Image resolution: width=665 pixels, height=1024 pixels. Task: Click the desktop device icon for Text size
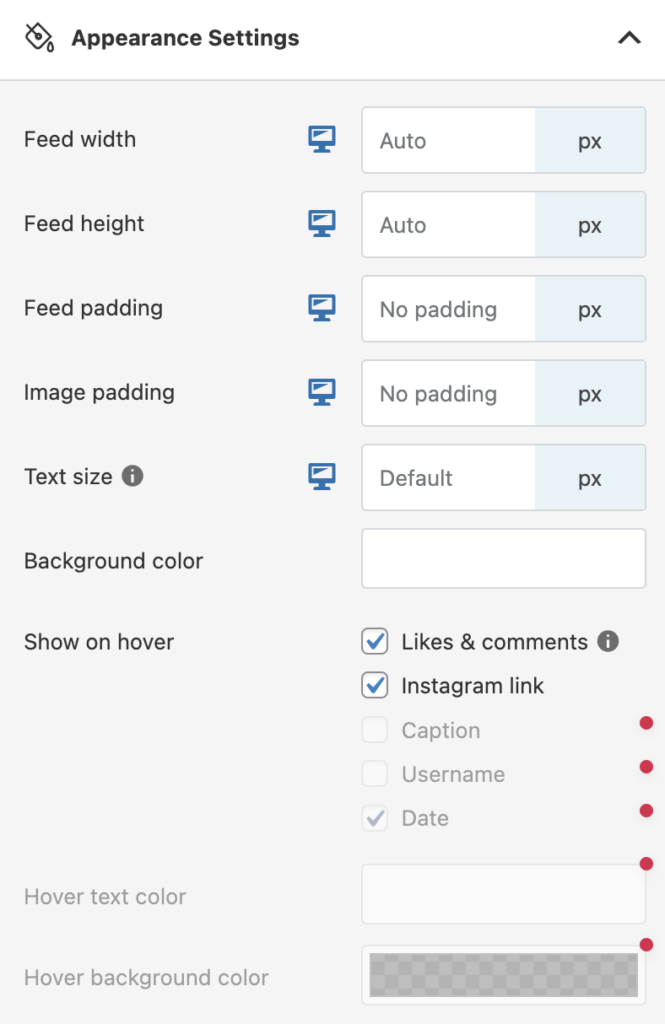tap(321, 477)
